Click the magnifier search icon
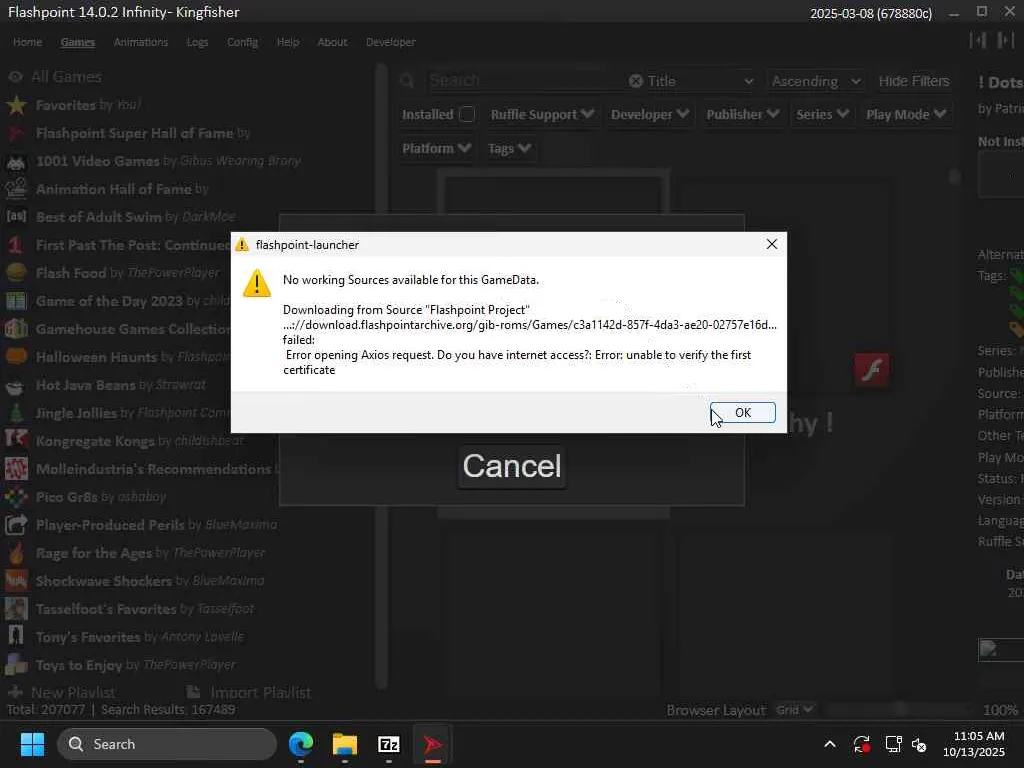Viewport: 1024px width, 768px height. coord(407,81)
